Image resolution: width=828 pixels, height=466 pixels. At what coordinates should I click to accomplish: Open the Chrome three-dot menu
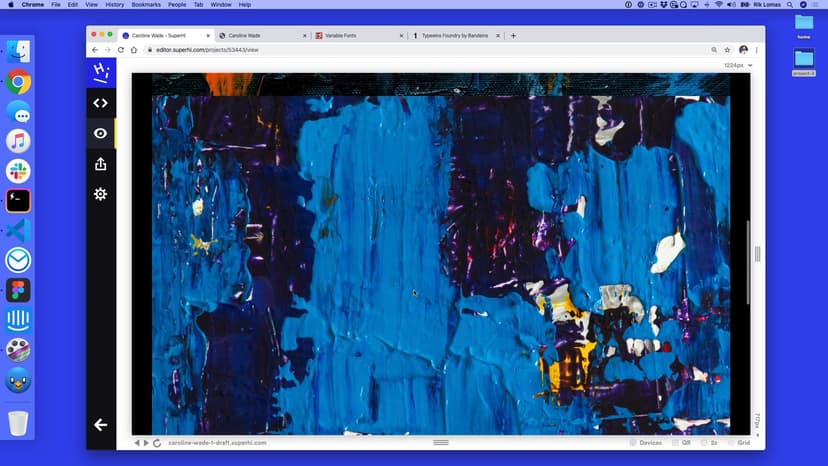[757, 49]
